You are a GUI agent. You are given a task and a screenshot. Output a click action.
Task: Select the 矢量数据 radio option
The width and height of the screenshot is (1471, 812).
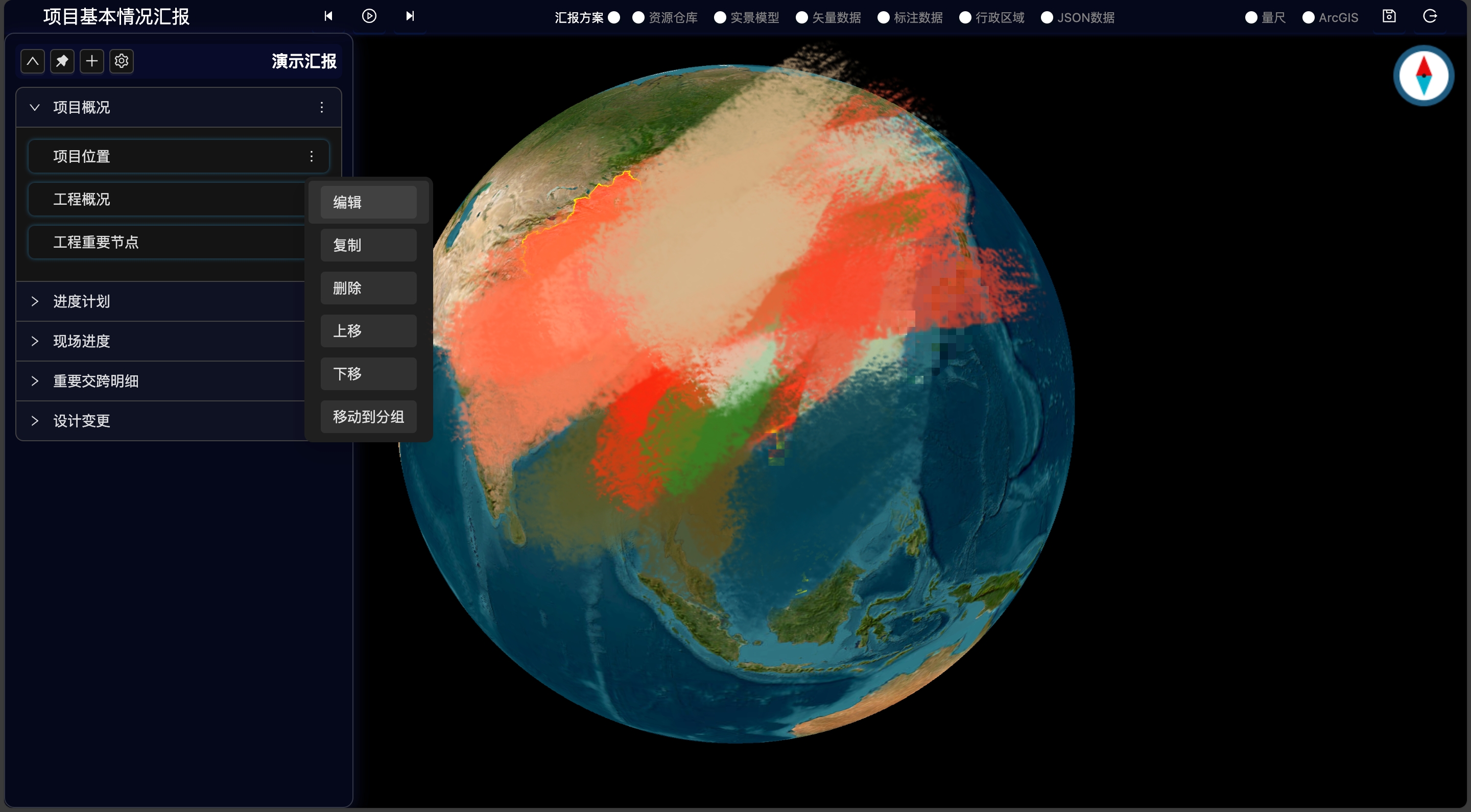coord(802,18)
